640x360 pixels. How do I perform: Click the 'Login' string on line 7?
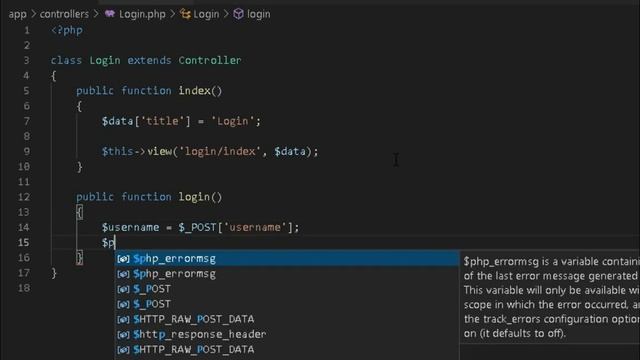[x=233, y=121]
